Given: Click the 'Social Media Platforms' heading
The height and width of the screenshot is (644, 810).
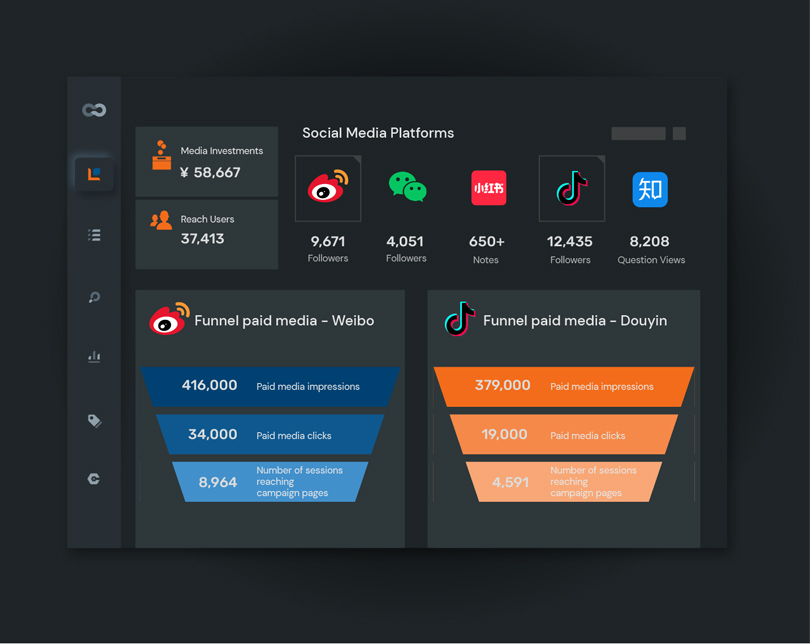Looking at the screenshot, I should [x=378, y=133].
